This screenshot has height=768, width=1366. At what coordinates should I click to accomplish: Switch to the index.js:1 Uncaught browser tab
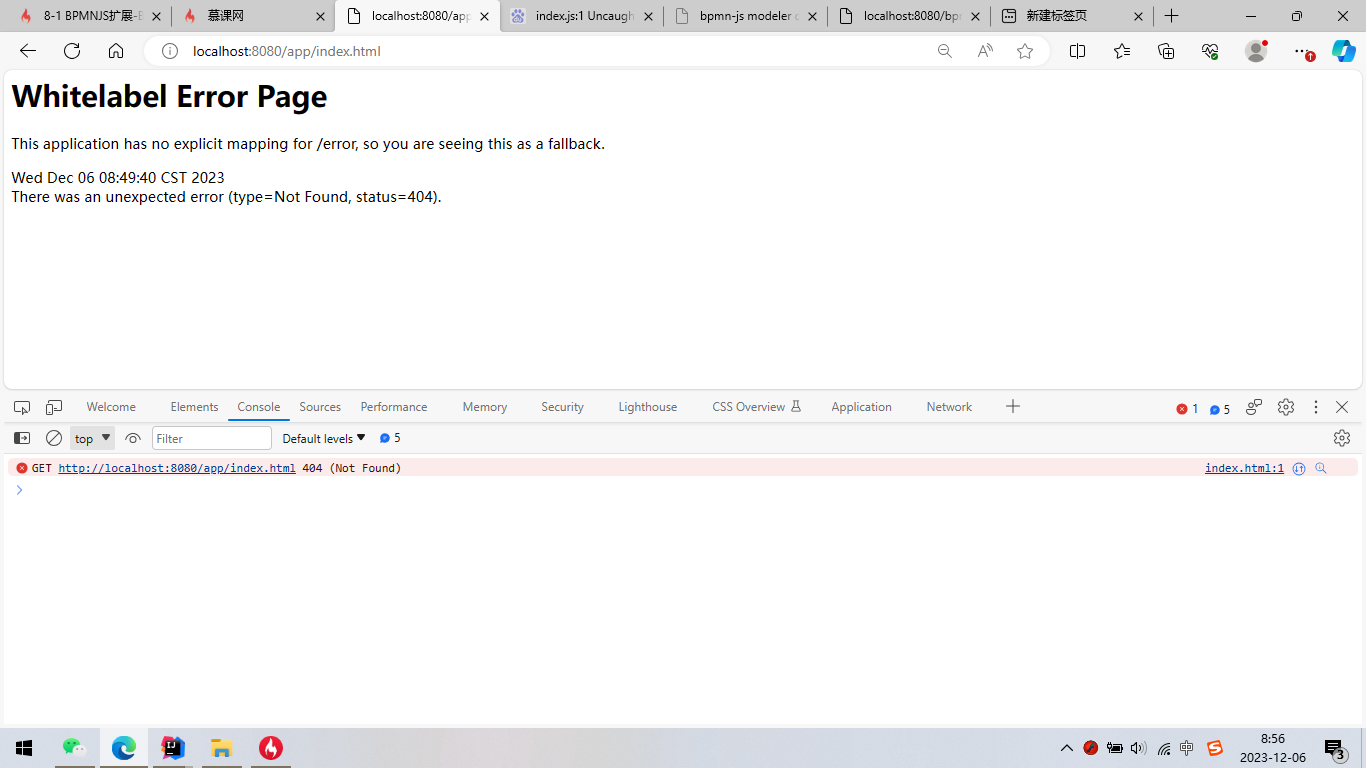581,16
